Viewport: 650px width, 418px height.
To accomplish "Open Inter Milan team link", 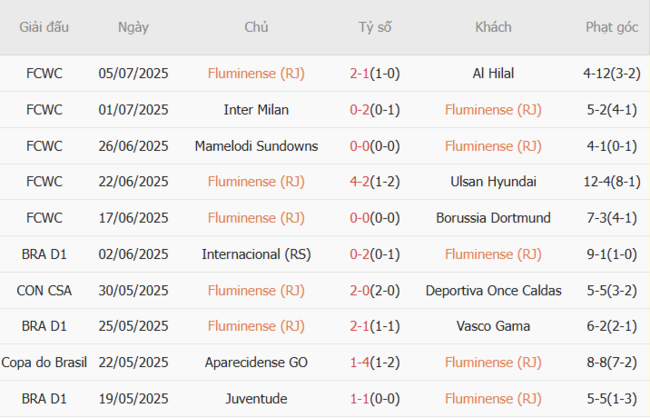I will click(256, 109).
